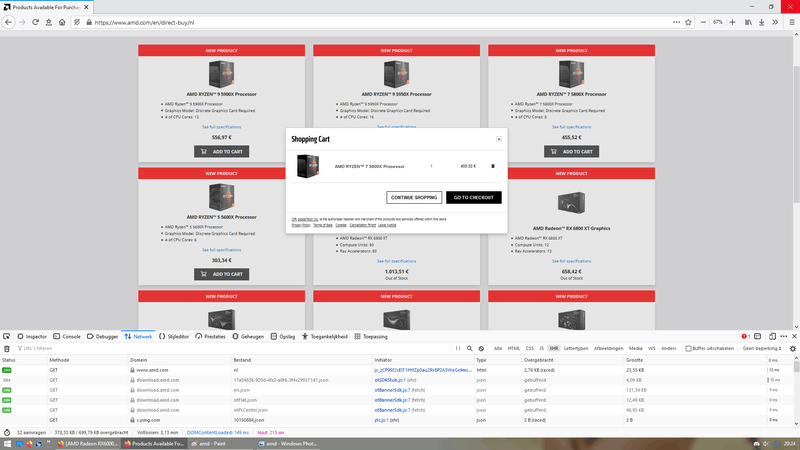Click the page vertical scrollbar
The width and height of the screenshot is (800, 450).
pyautogui.click(x=796, y=181)
